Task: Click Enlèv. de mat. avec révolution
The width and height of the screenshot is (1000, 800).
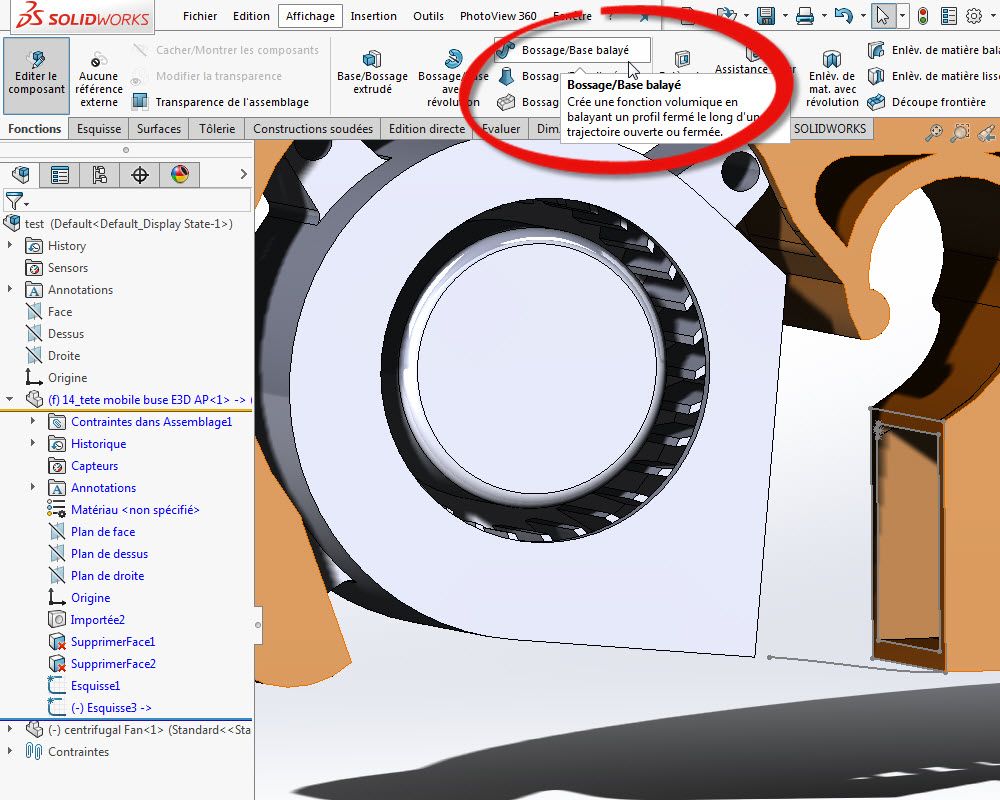Action: (832, 79)
